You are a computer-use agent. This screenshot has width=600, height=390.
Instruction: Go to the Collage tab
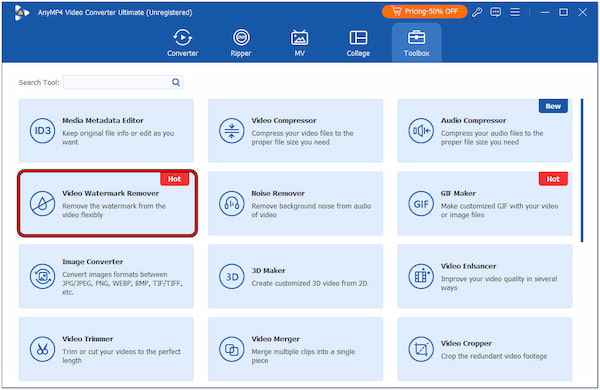pyautogui.click(x=358, y=43)
